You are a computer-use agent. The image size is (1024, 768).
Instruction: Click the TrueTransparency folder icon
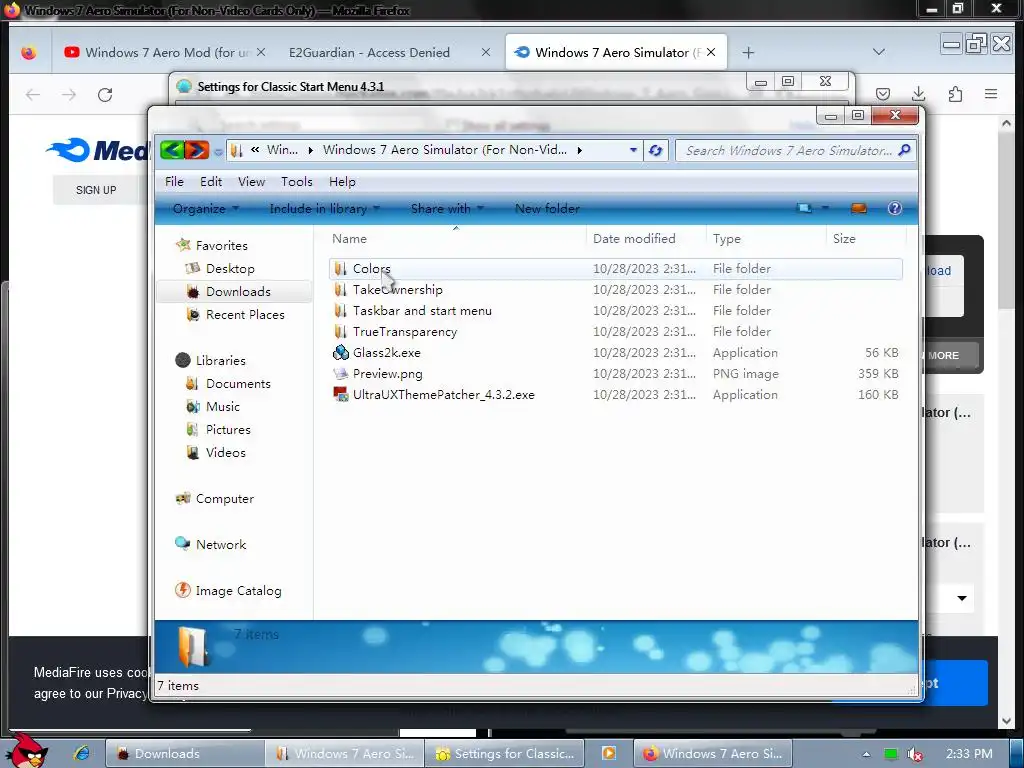click(x=340, y=332)
